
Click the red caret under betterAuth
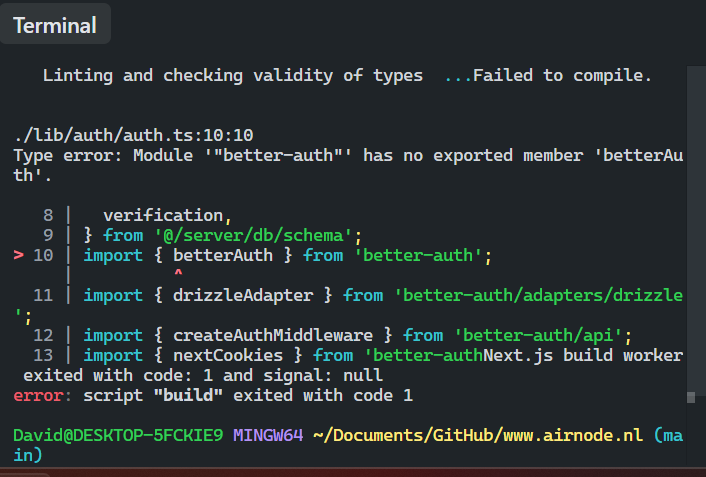178,273
